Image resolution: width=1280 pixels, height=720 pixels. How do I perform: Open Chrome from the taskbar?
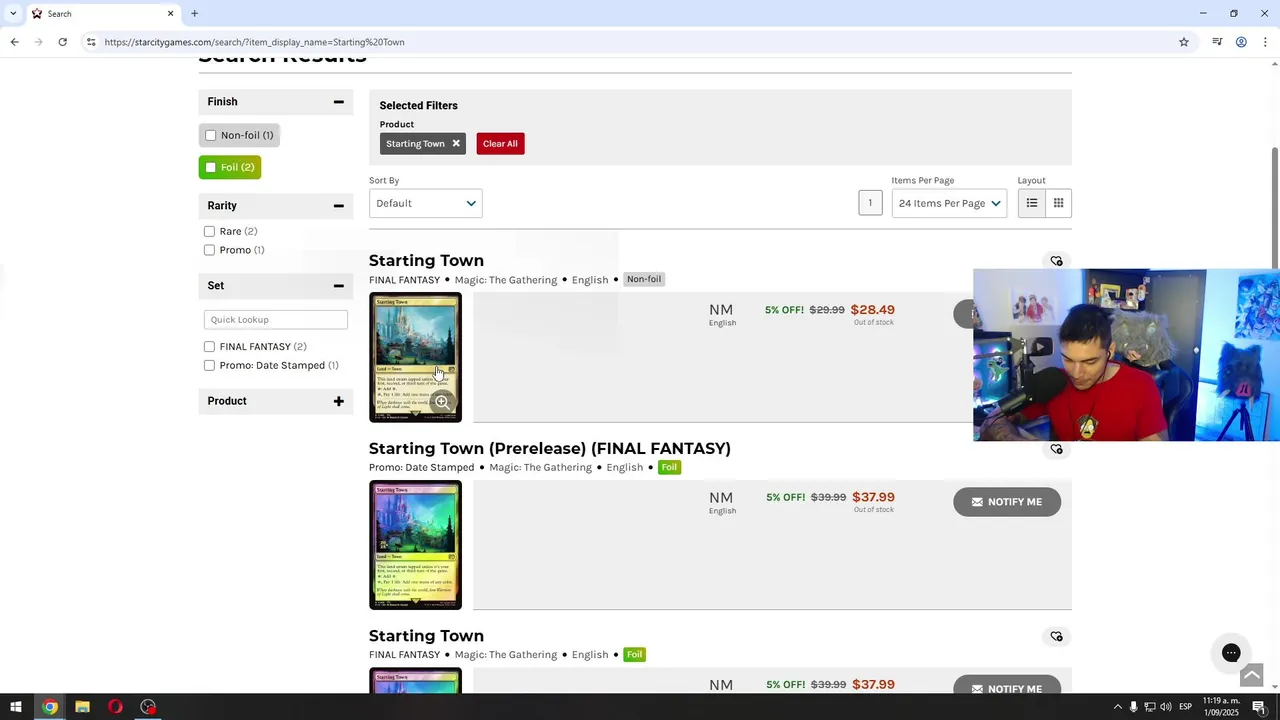(x=50, y=707)
